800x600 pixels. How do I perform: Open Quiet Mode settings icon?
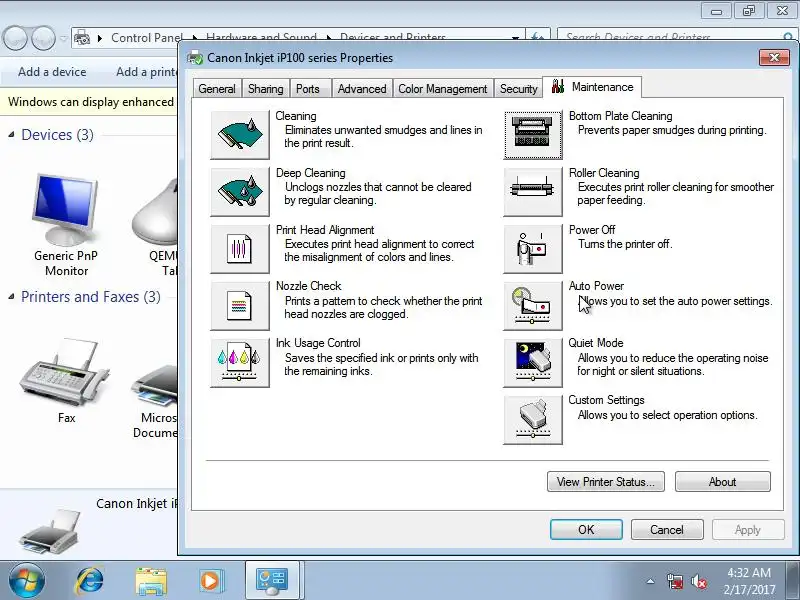coord(533,363)
